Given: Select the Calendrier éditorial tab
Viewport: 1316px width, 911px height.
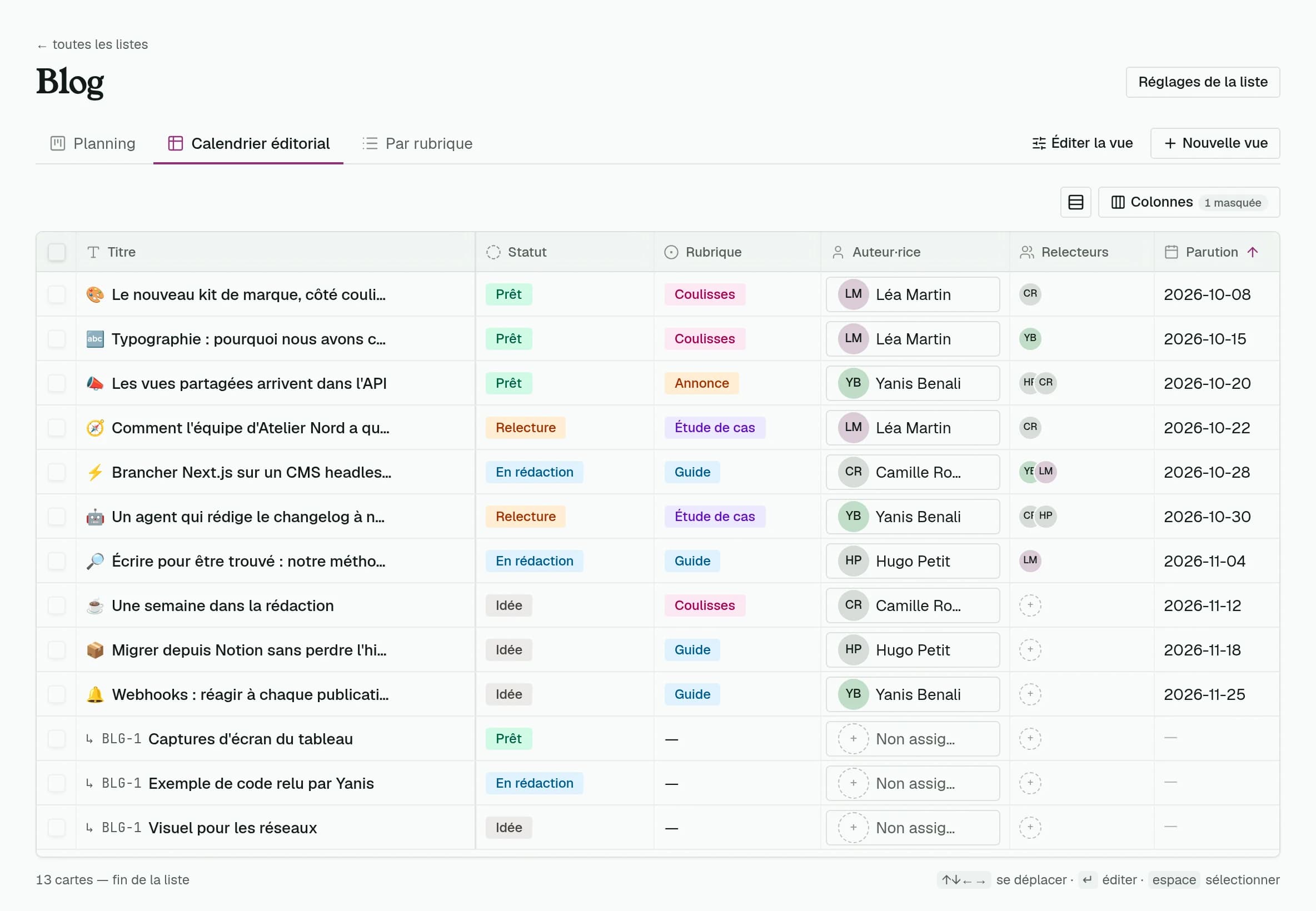Looking at the screenshot, I should 248,143.
